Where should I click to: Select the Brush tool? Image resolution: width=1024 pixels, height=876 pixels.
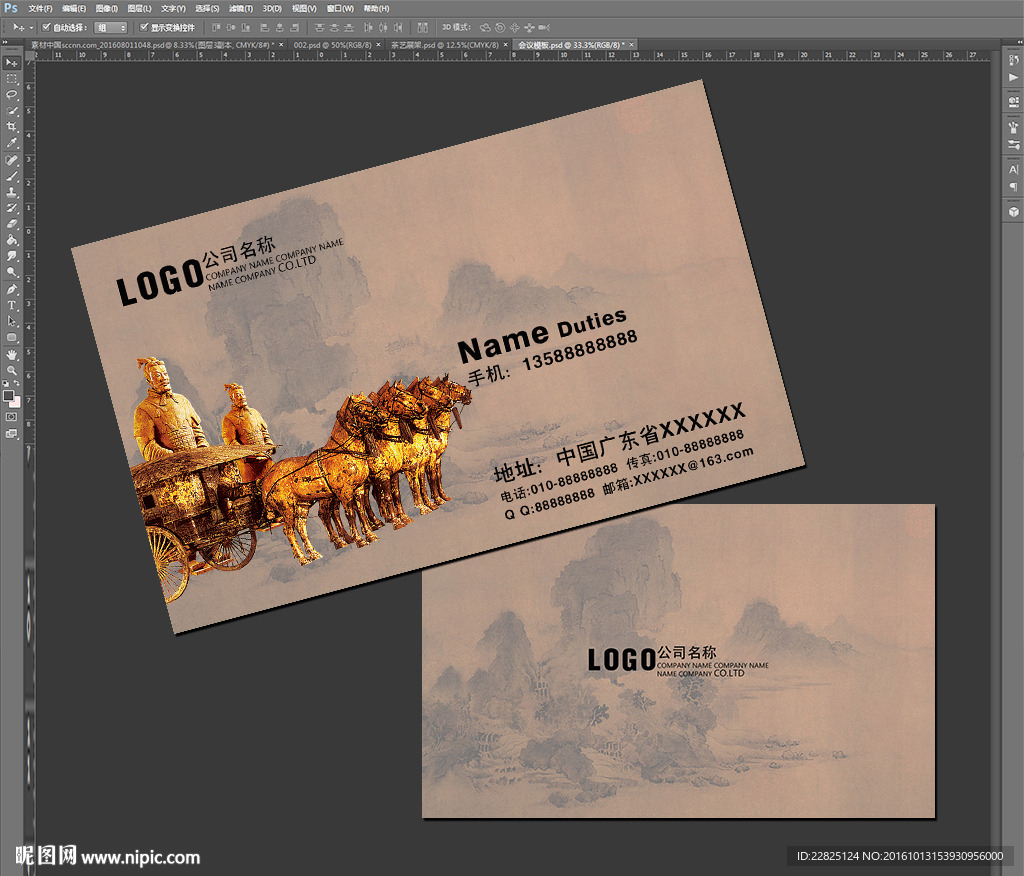[x=11, y=176]
